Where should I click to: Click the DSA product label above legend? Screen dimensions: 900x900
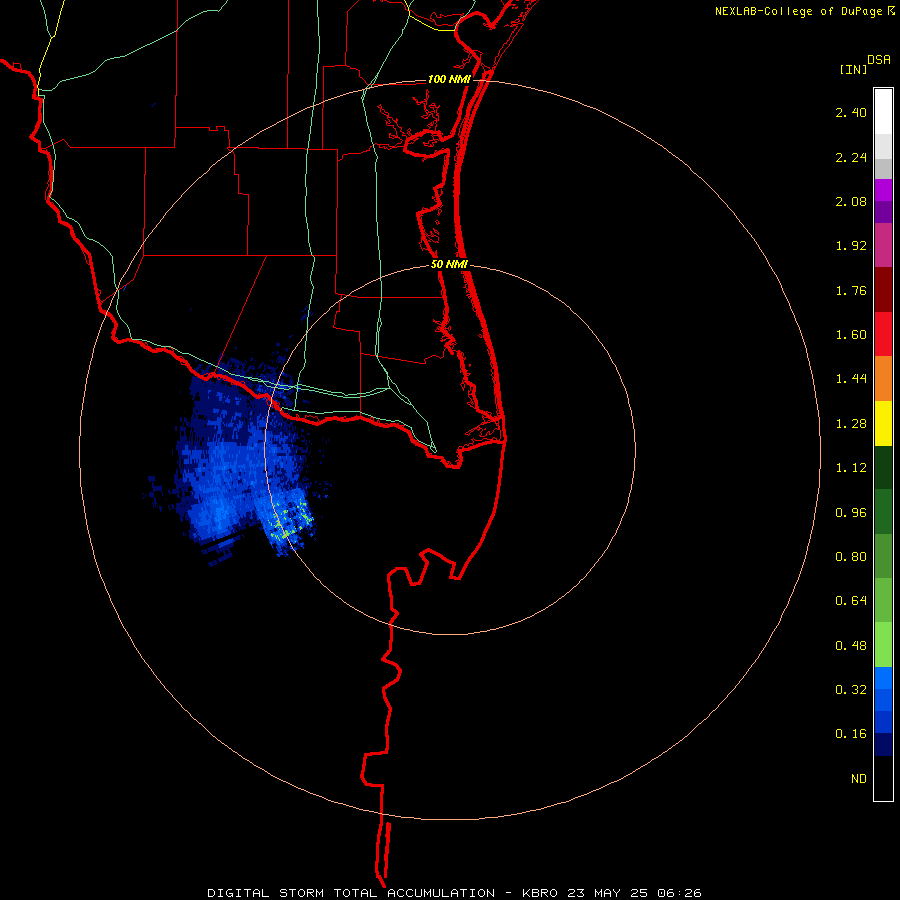pos(879,60)
